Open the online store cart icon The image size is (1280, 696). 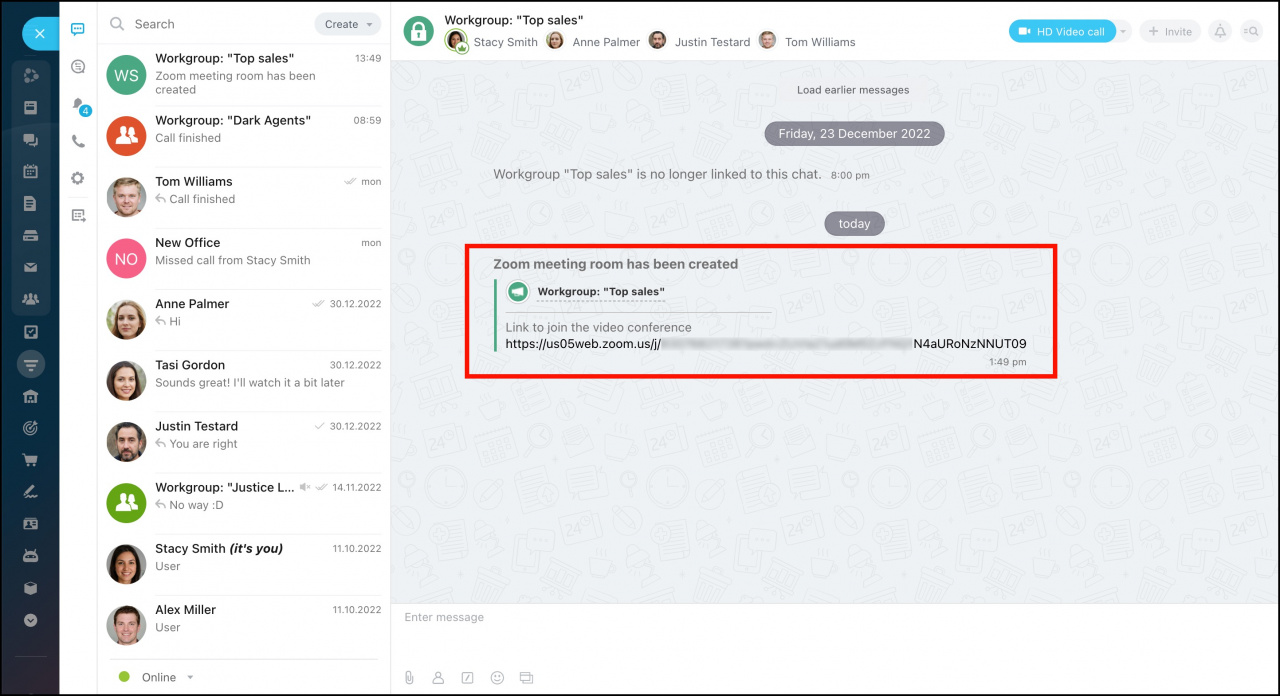coord(31,460)
